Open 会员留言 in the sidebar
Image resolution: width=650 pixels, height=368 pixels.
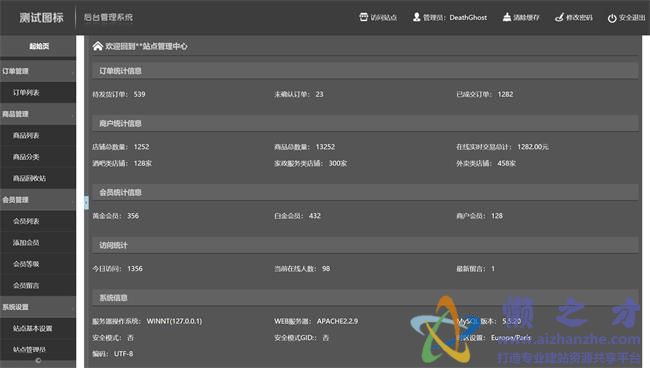tap(38, 286)
